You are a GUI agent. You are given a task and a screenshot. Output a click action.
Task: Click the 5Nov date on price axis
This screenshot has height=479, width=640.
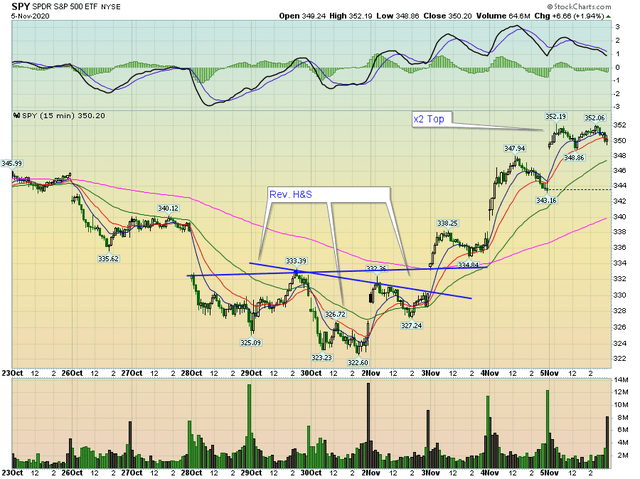(x=549, y=373)
